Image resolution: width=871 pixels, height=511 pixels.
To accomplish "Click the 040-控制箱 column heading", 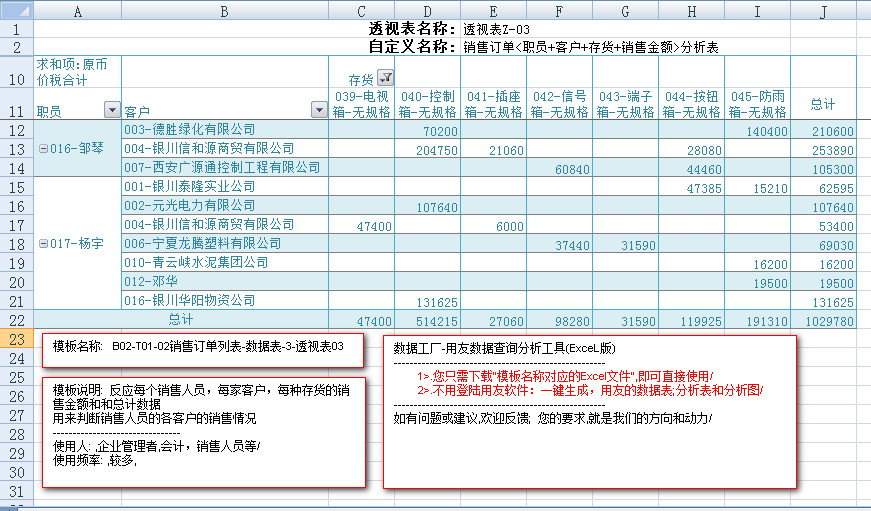I will 428,104.
